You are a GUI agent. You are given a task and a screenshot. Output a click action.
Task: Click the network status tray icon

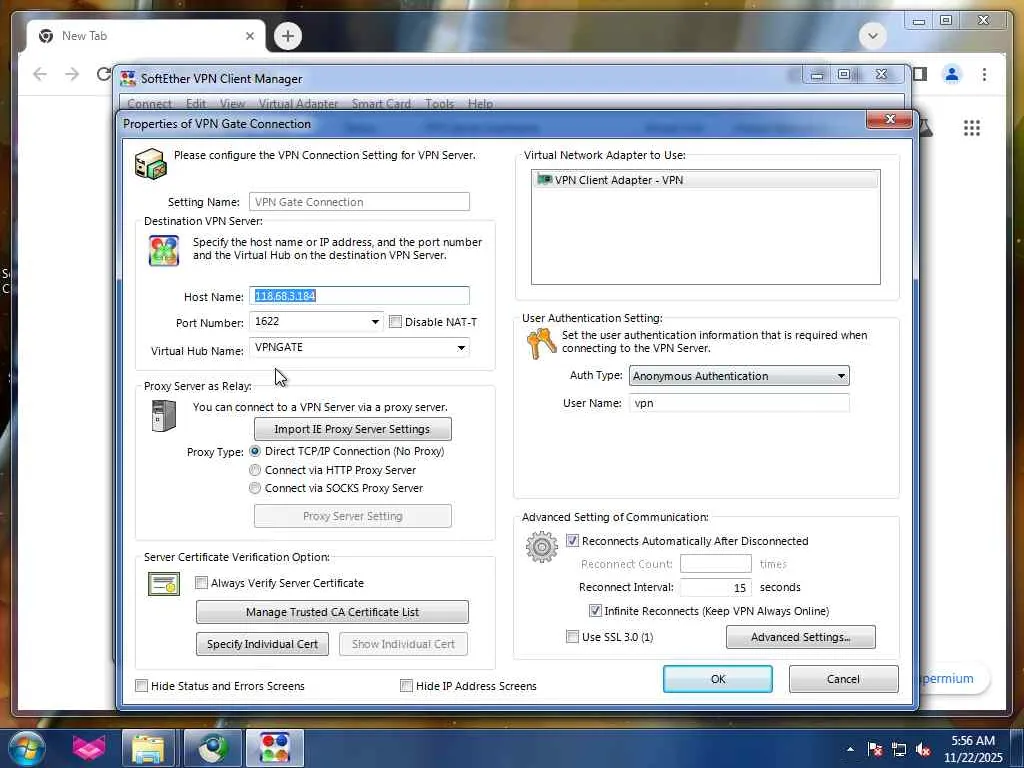[899, 749]
